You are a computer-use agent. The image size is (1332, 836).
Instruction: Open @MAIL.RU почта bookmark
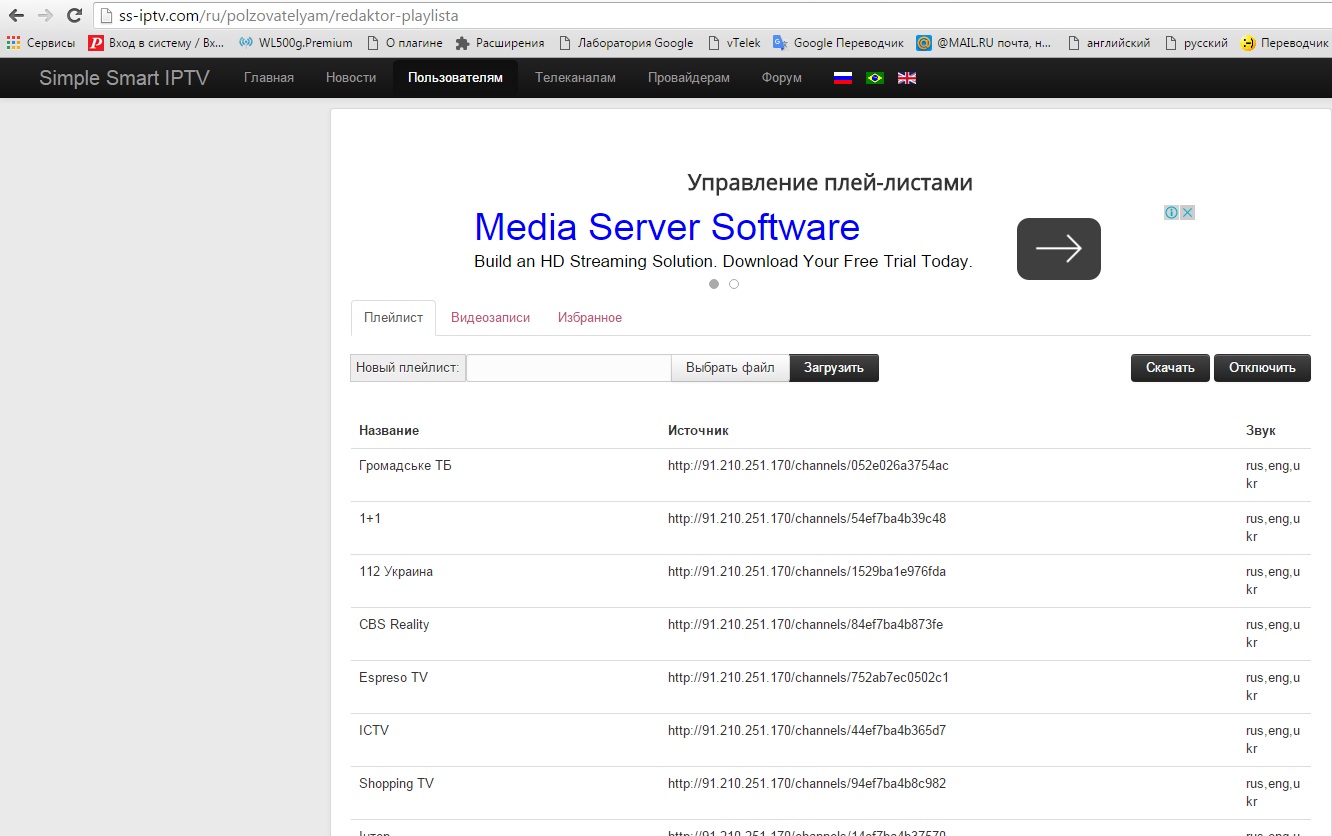click(x=985, y=43)
